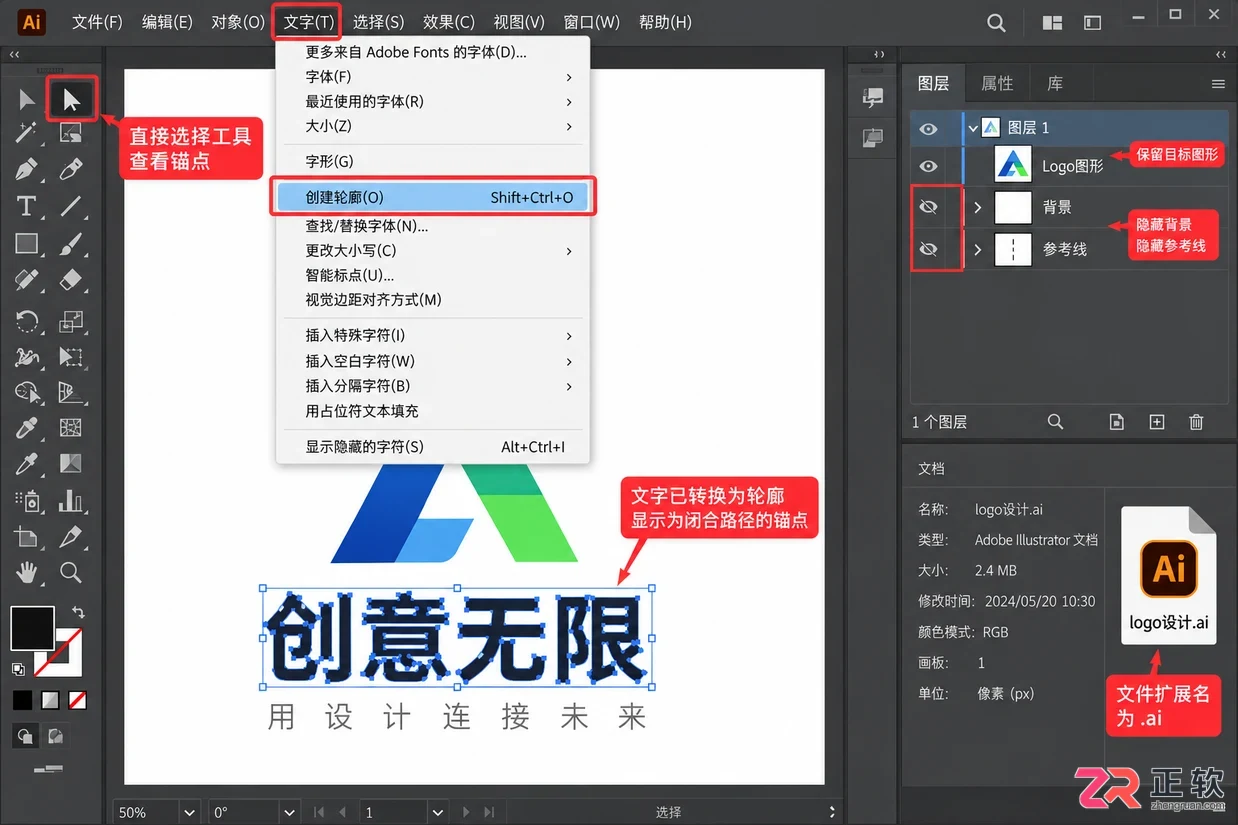1238x825 pixels.
Task: Apply Gradient mode swatch button
Action: point(50,699)
